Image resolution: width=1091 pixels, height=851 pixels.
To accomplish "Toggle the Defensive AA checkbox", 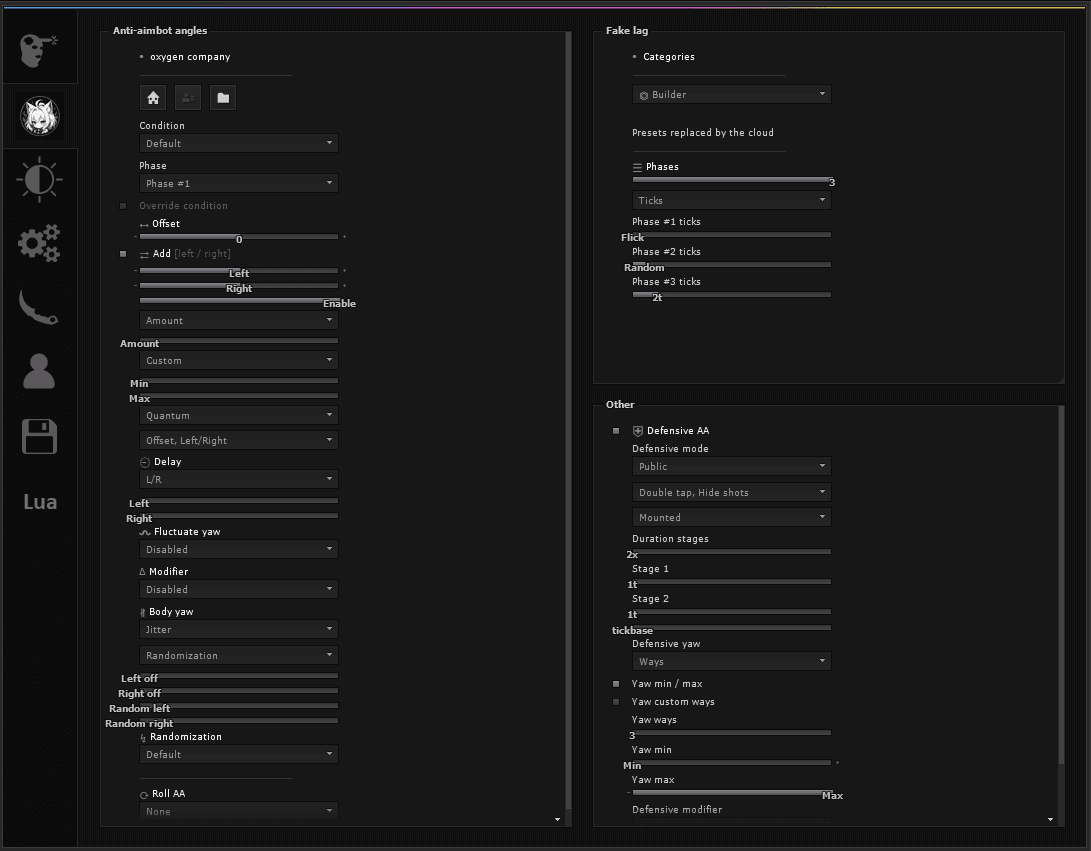I will click(x=616, y=431).
